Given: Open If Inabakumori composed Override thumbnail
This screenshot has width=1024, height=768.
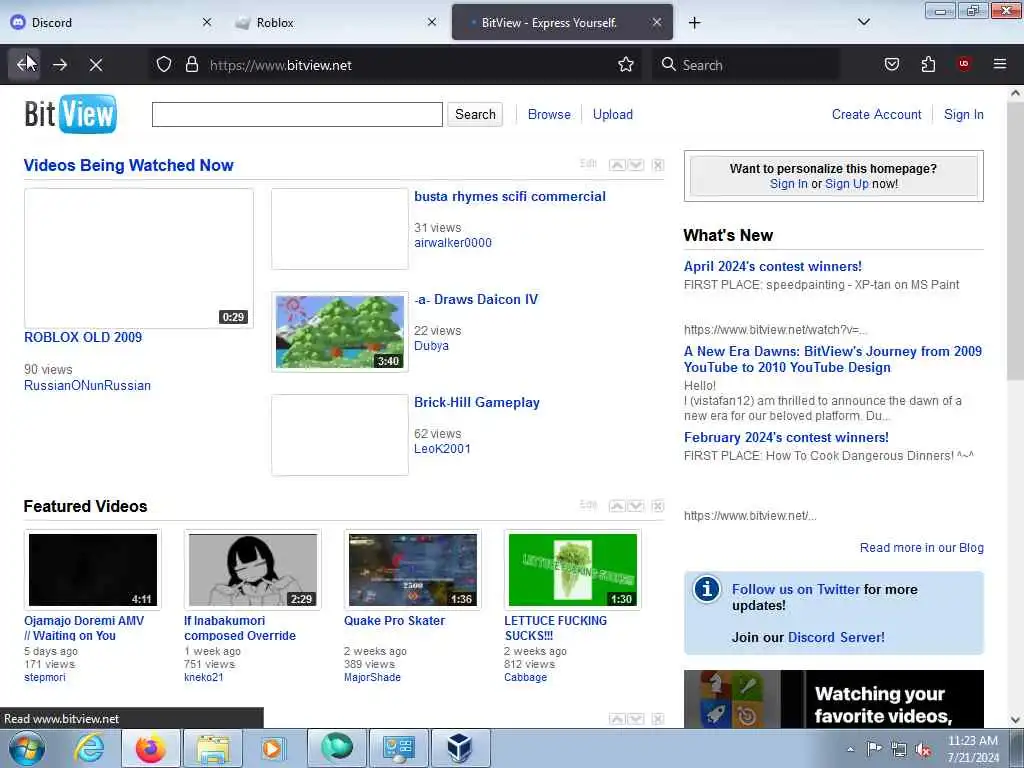Looking at the screenshot, I should (x=253, y=569).
